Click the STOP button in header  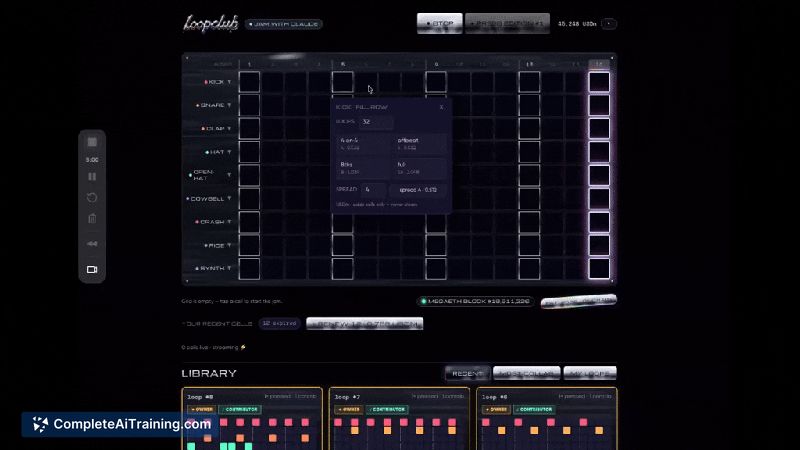[x=439, y=23]
